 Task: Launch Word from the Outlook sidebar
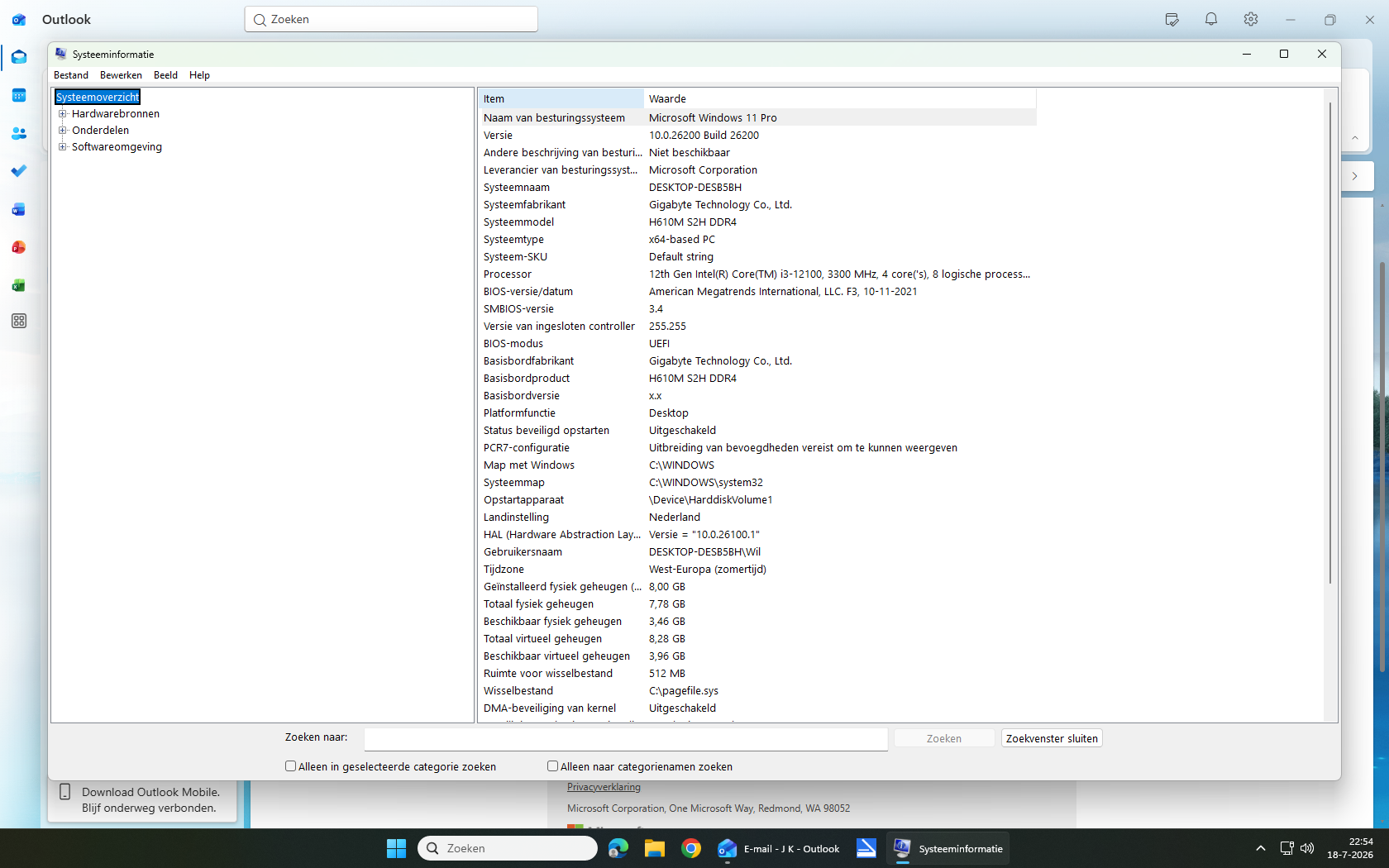[19, 209]
